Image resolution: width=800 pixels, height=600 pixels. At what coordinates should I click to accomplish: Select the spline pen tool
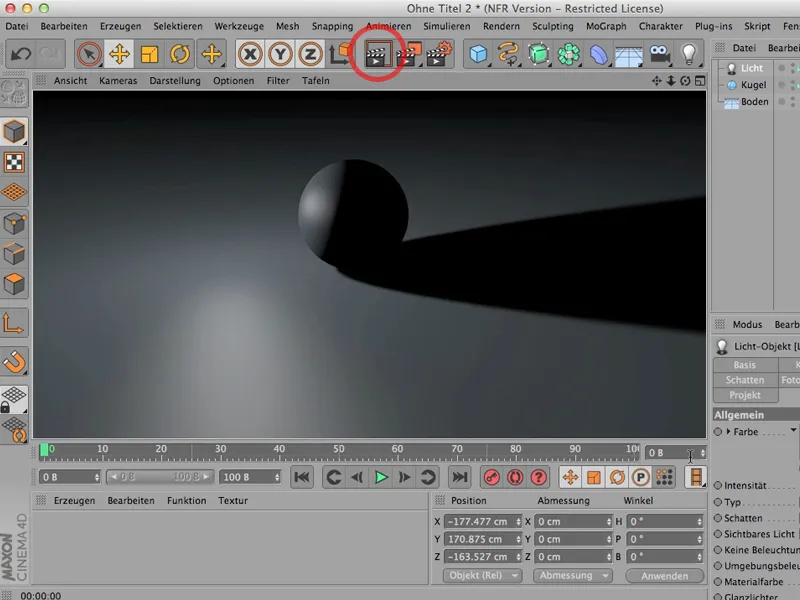pyautogui.click(x=508, y=54)
